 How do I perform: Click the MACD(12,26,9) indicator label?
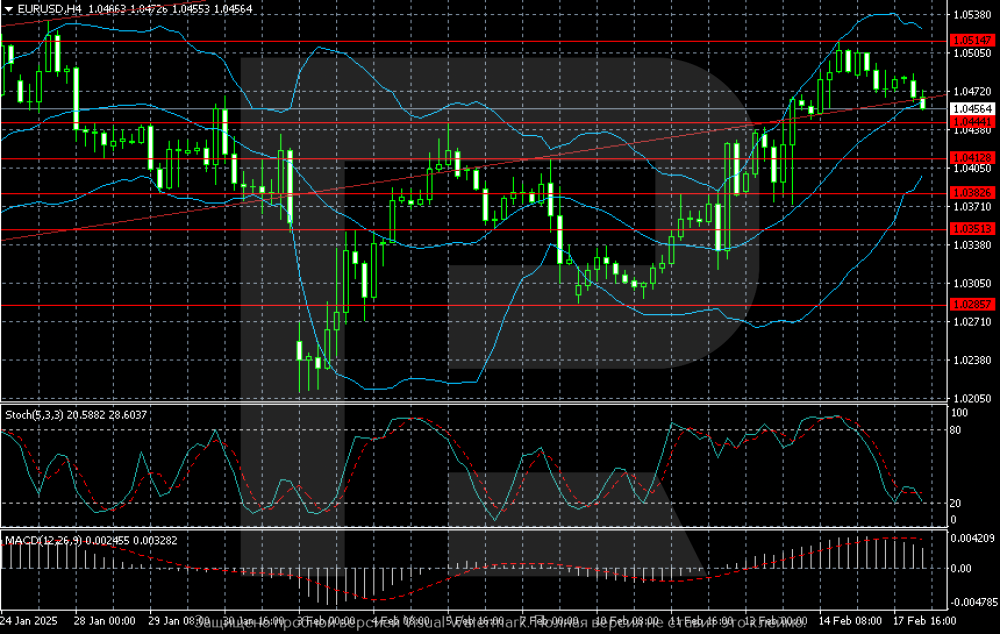click(x=40, y=541)
